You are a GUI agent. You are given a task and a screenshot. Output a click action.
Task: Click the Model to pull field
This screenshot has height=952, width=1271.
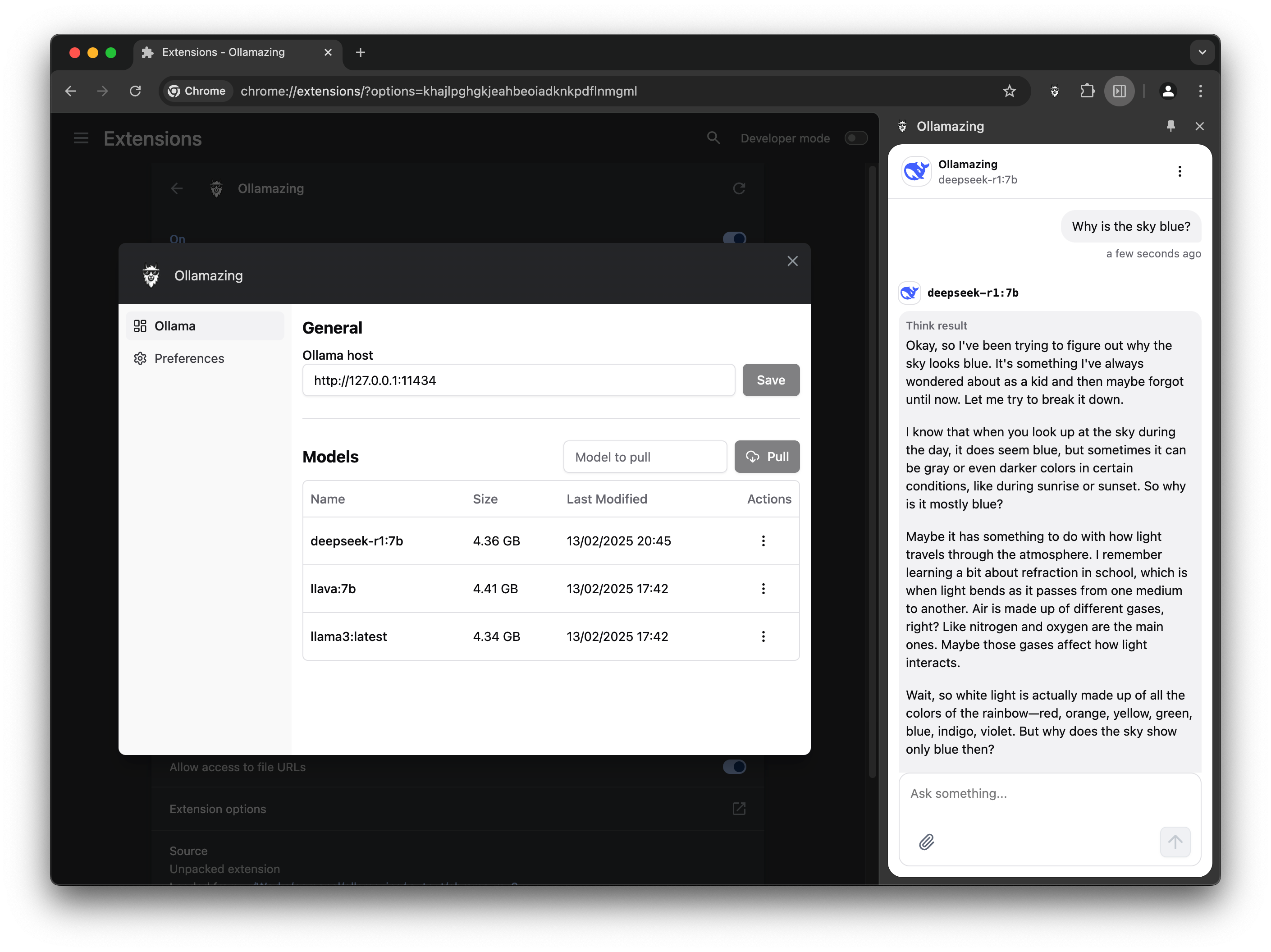[x=645, y=457]
